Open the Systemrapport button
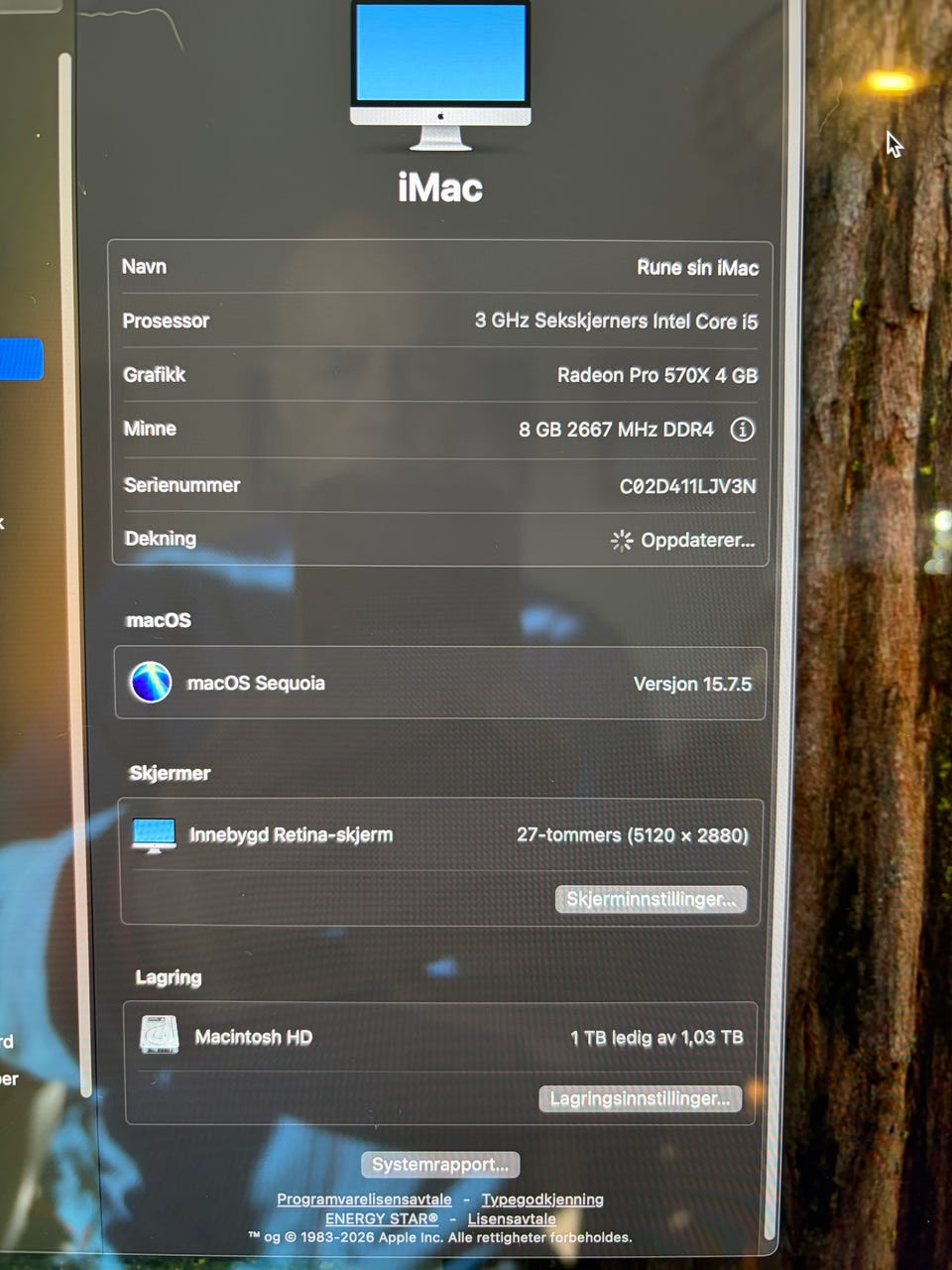952x1270 pixels. pyautogui.click(x=440, y=1165)
